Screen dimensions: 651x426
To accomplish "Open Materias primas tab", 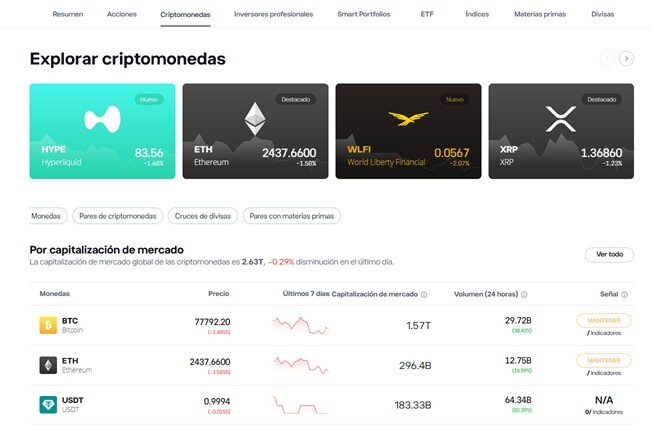I will tap(540, 14).
